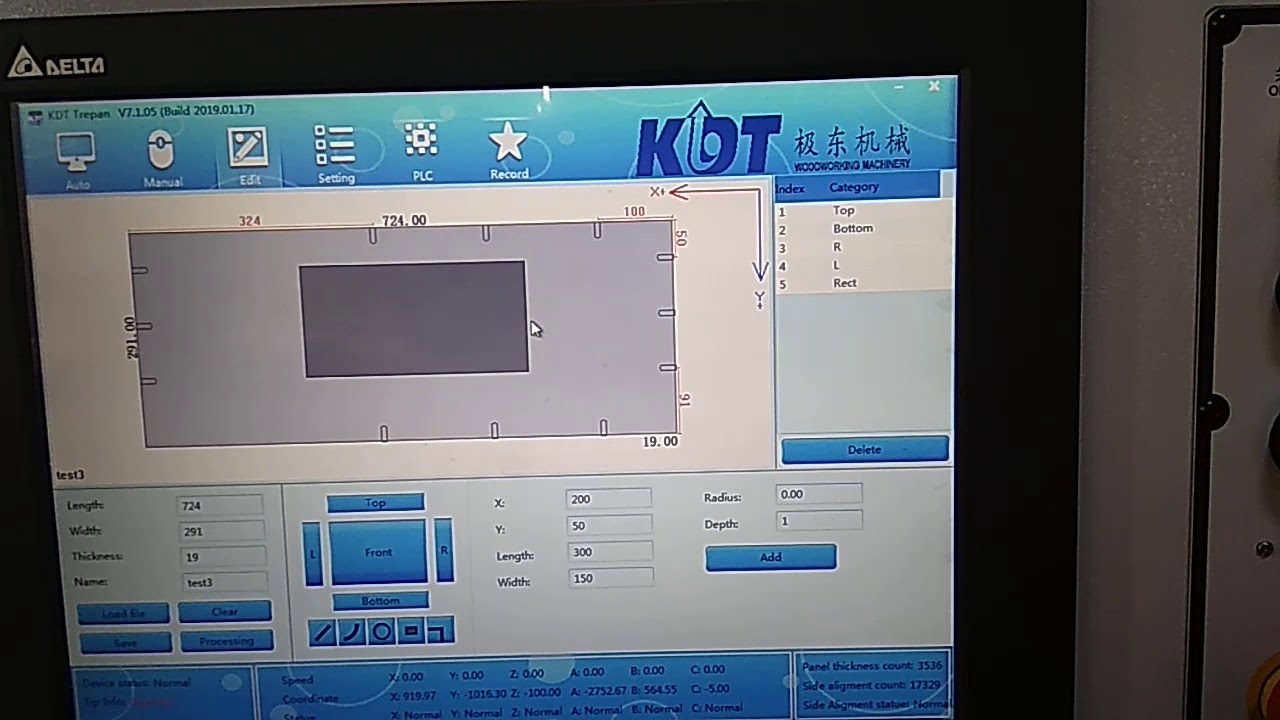
Task: Click the Index column header
Action: [x=790, y=188]
